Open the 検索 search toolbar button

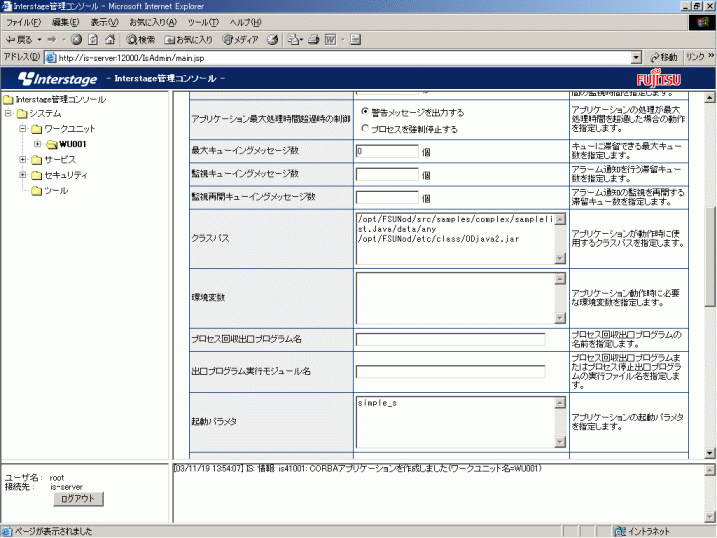point(141,40)
